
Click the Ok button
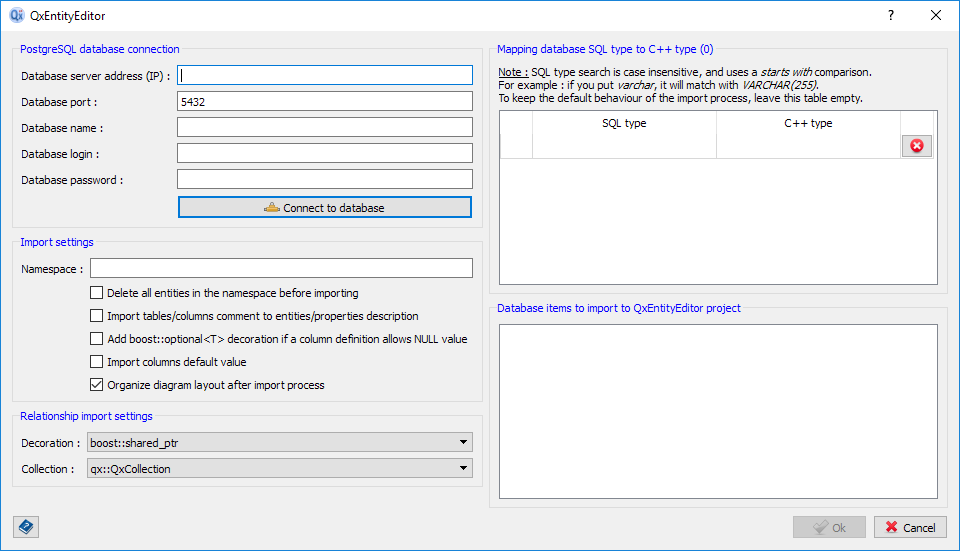(829, 527)
